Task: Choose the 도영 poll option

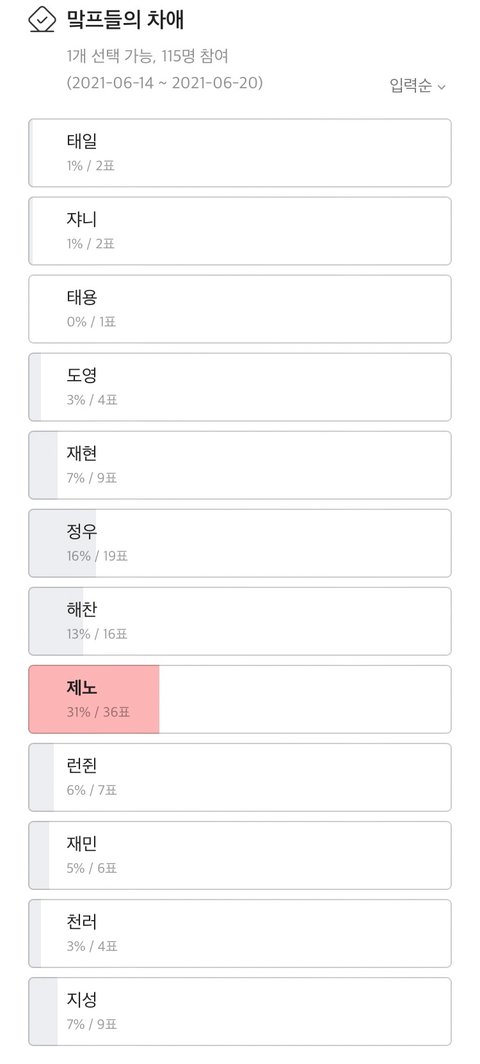Action: click(x=240, y=387)
